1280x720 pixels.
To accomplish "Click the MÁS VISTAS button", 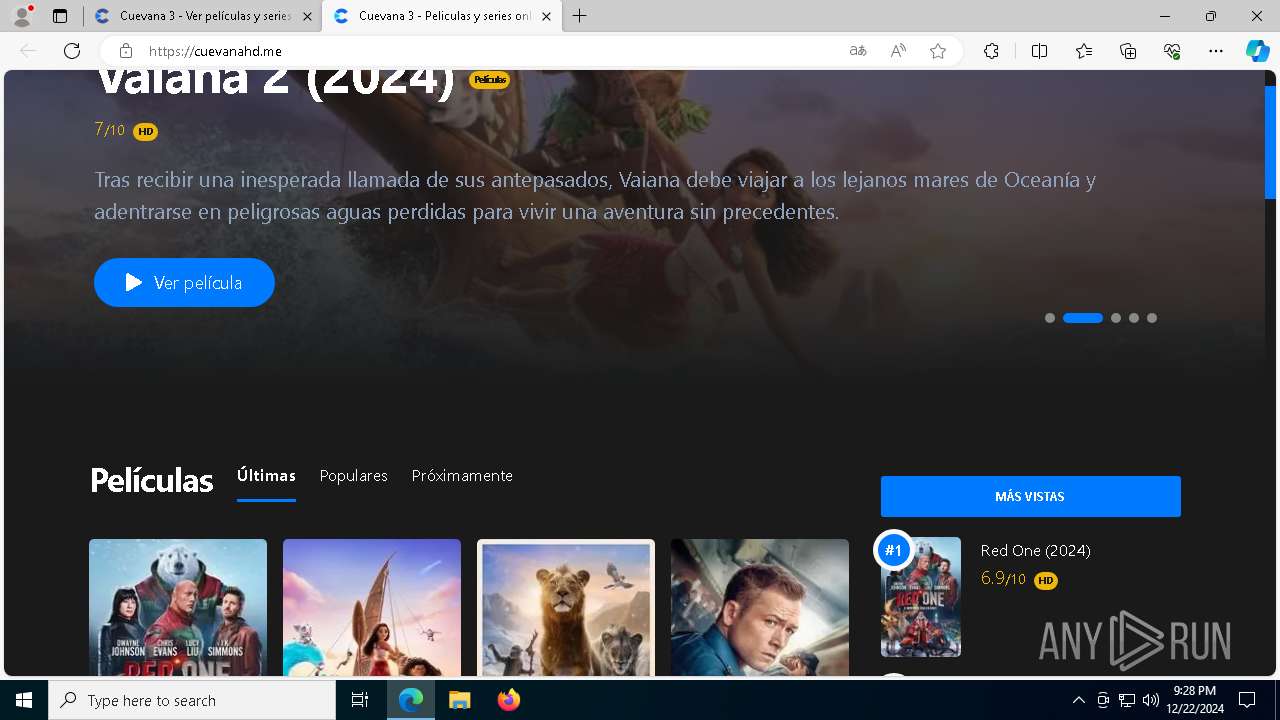I will click(1030, 496).
